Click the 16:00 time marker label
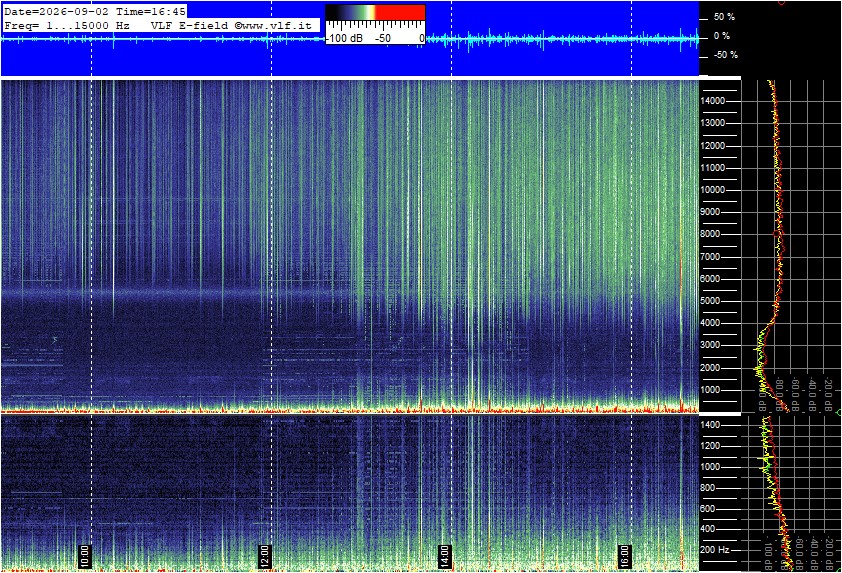The height and width of the screenshot is (573, 842). [x=625, y=557]
